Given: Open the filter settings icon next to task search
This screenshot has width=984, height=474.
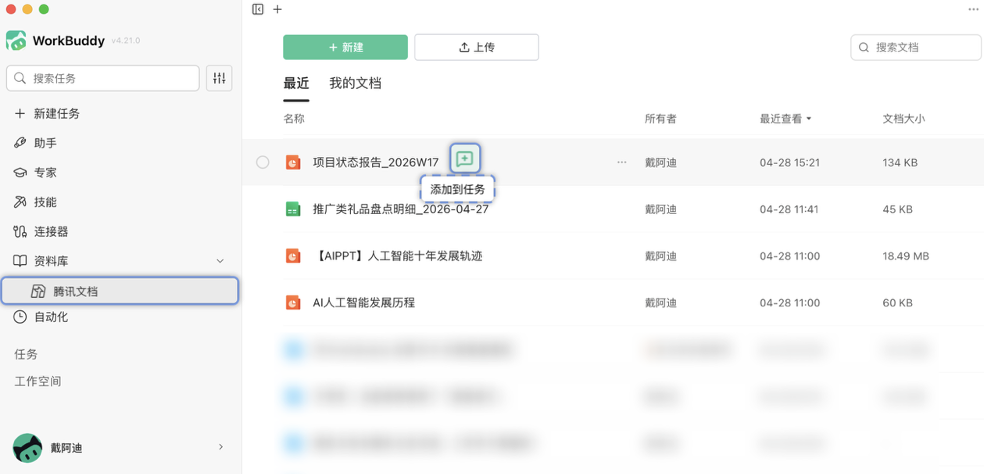Looking at the screenshot, I should [219, 78].
